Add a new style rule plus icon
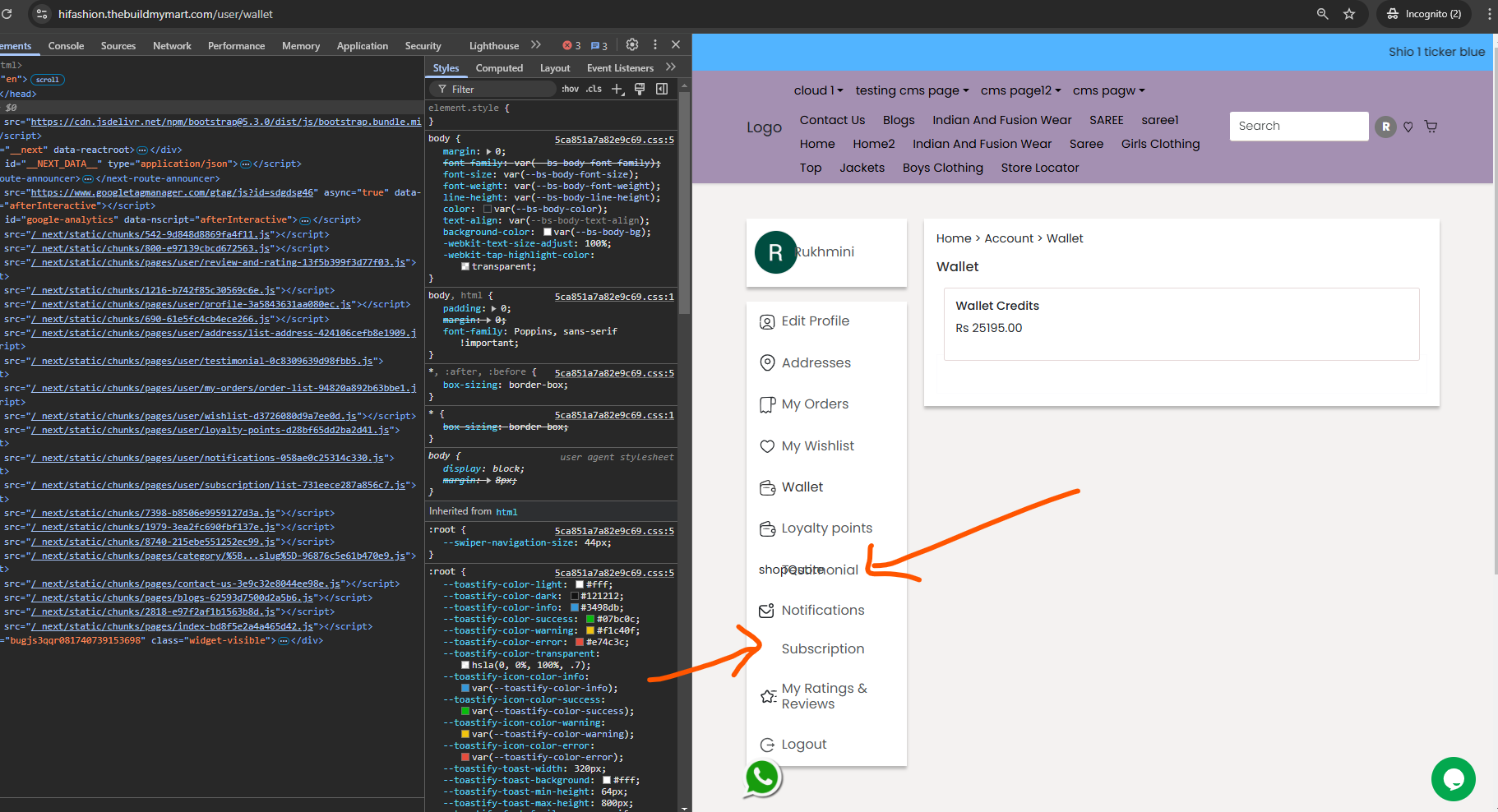Screen dimensions: 1498x812 click(617, 89)
